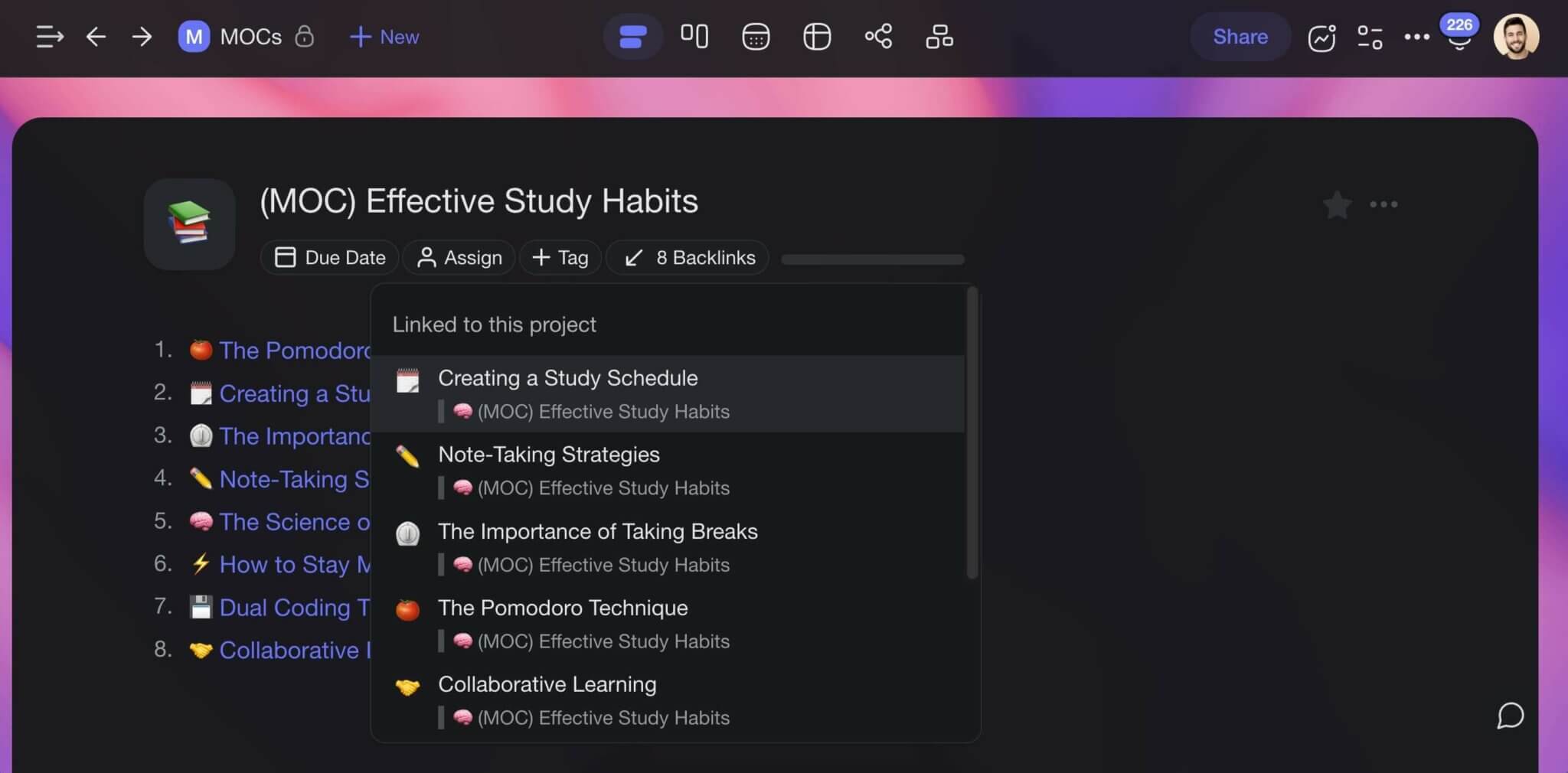Click the project progress bar
The width and height of the screenshot is (1568, 773).
coord(873,259)
